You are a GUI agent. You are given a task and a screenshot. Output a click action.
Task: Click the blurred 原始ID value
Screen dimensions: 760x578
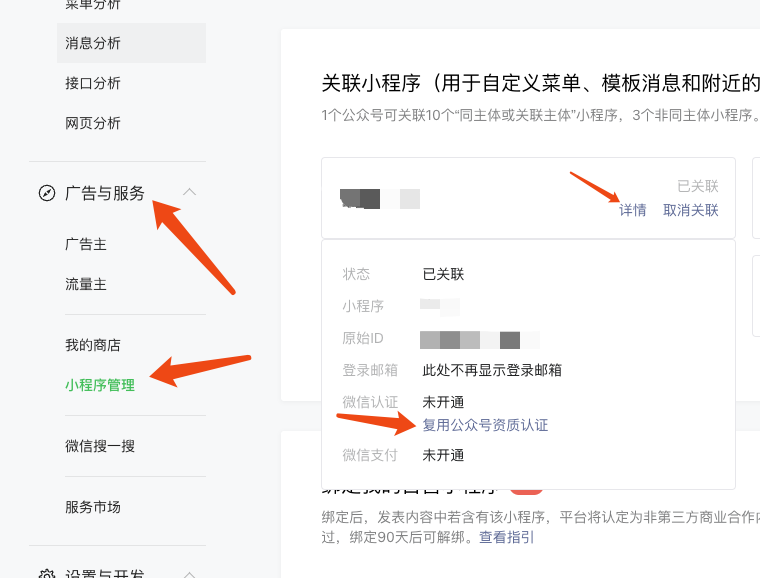pos(480,340)
